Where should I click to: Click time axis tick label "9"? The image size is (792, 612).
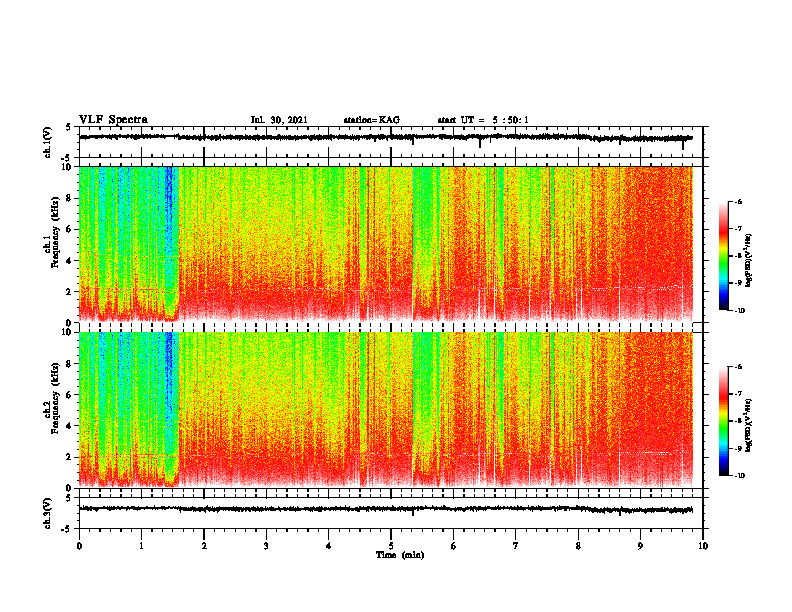(x=640, y=546)
